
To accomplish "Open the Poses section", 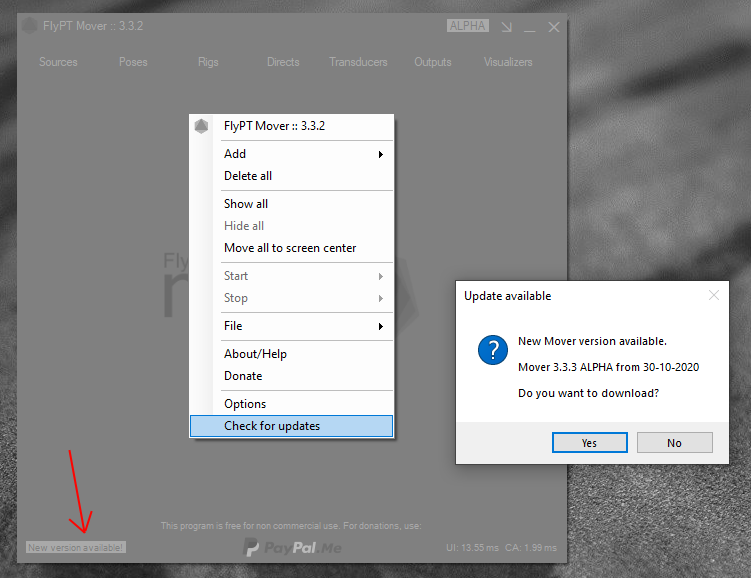I will point(133,62).
